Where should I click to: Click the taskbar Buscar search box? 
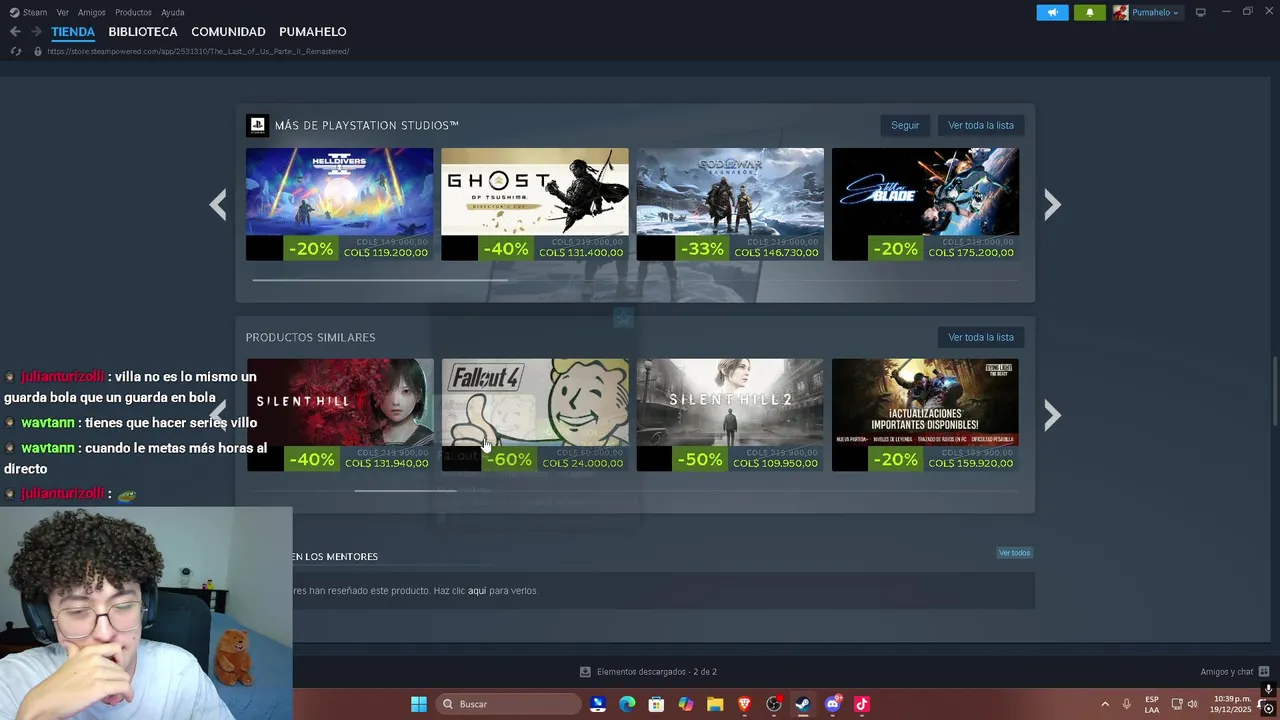[510, 704]
